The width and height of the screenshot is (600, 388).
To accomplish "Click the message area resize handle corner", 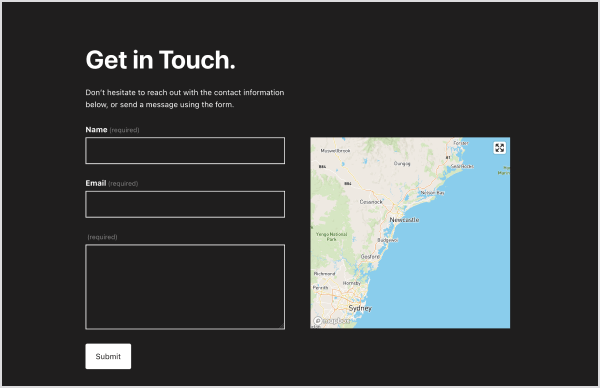I will click(282, 326).
